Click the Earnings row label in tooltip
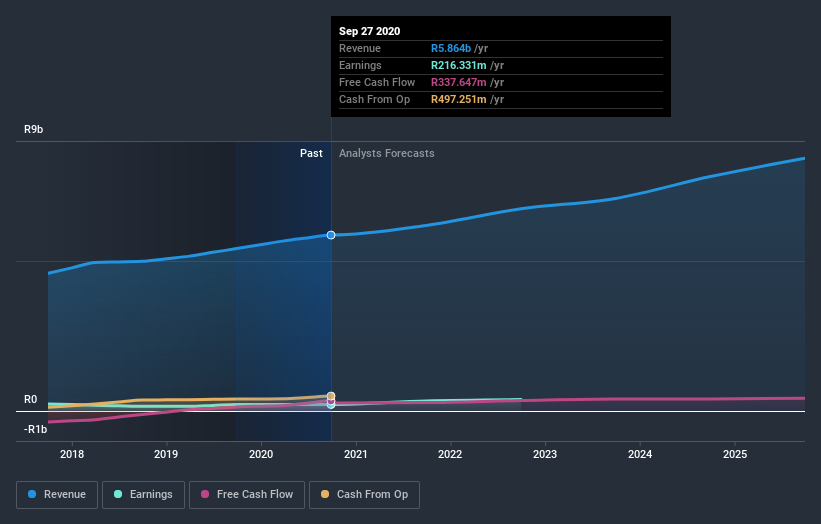Viewport: 821px width, 524px height. click(360, 65)
